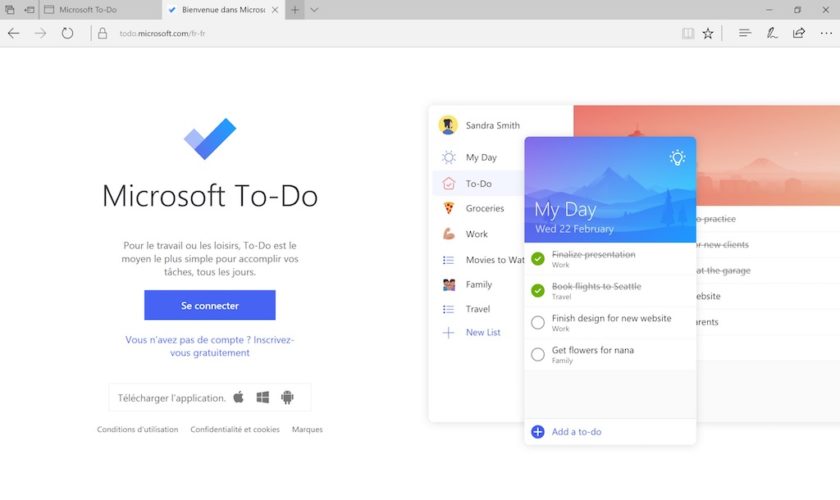840x500 pixels.
Task: Show tabs you've set aside icon
Action: point(10,10)
